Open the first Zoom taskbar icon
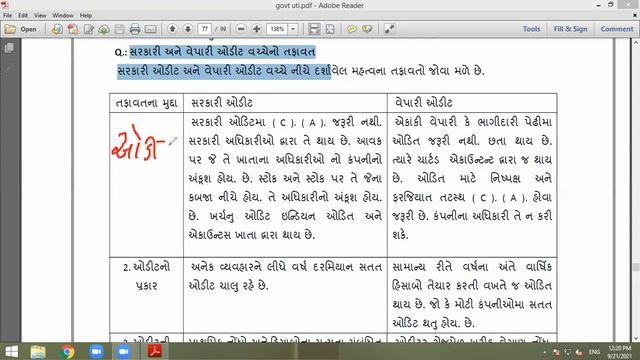 point(96,351)
